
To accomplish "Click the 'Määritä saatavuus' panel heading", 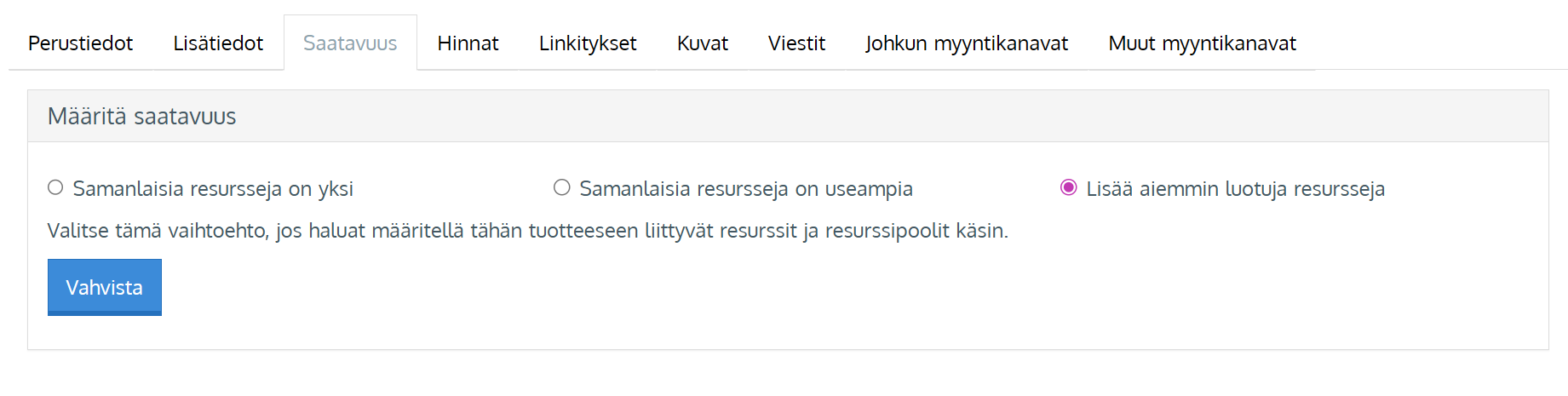I will point(142,117).
